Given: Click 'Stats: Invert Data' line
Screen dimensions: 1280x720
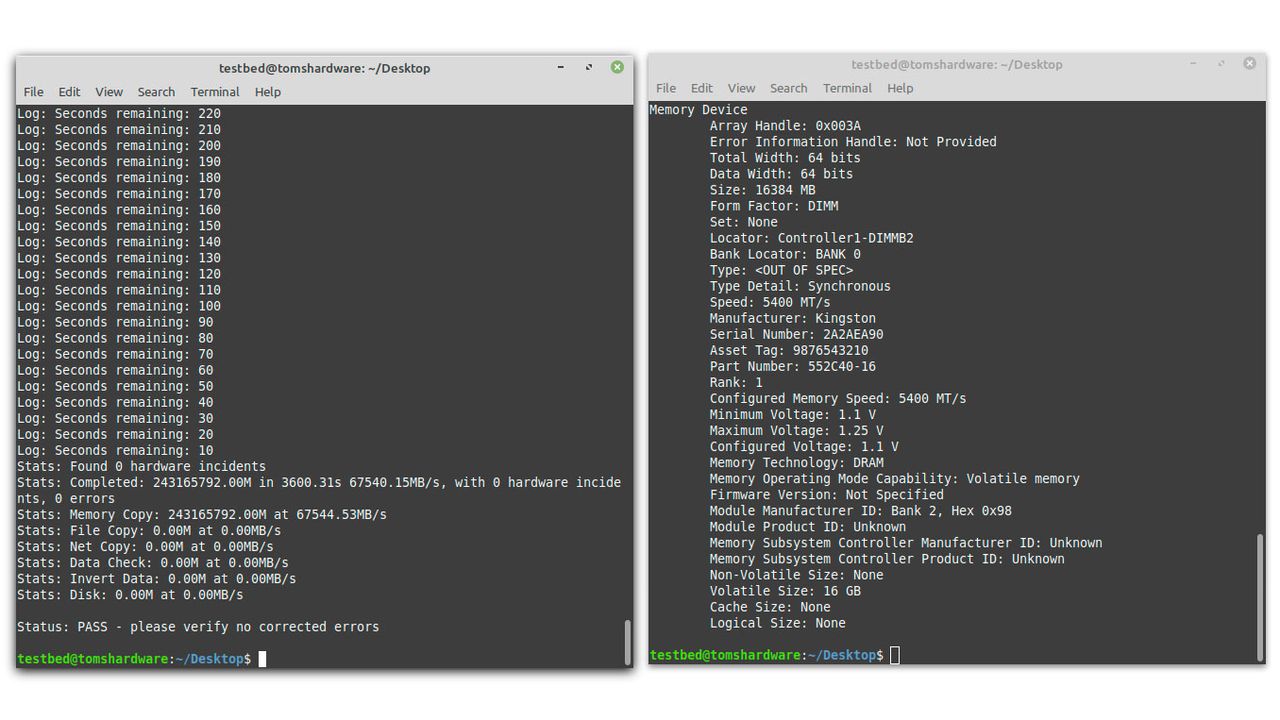Looking at the screenshot, I should coord(156,578).
